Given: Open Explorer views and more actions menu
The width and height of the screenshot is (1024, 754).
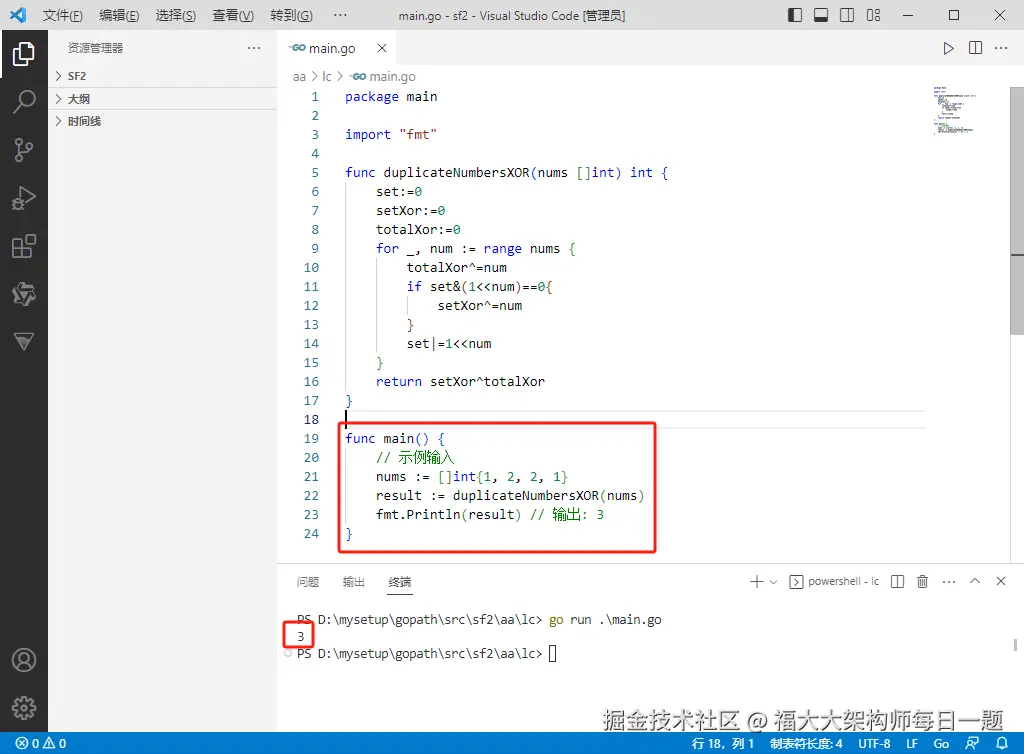Looking at the screenshot, I should tap(254, 48).
